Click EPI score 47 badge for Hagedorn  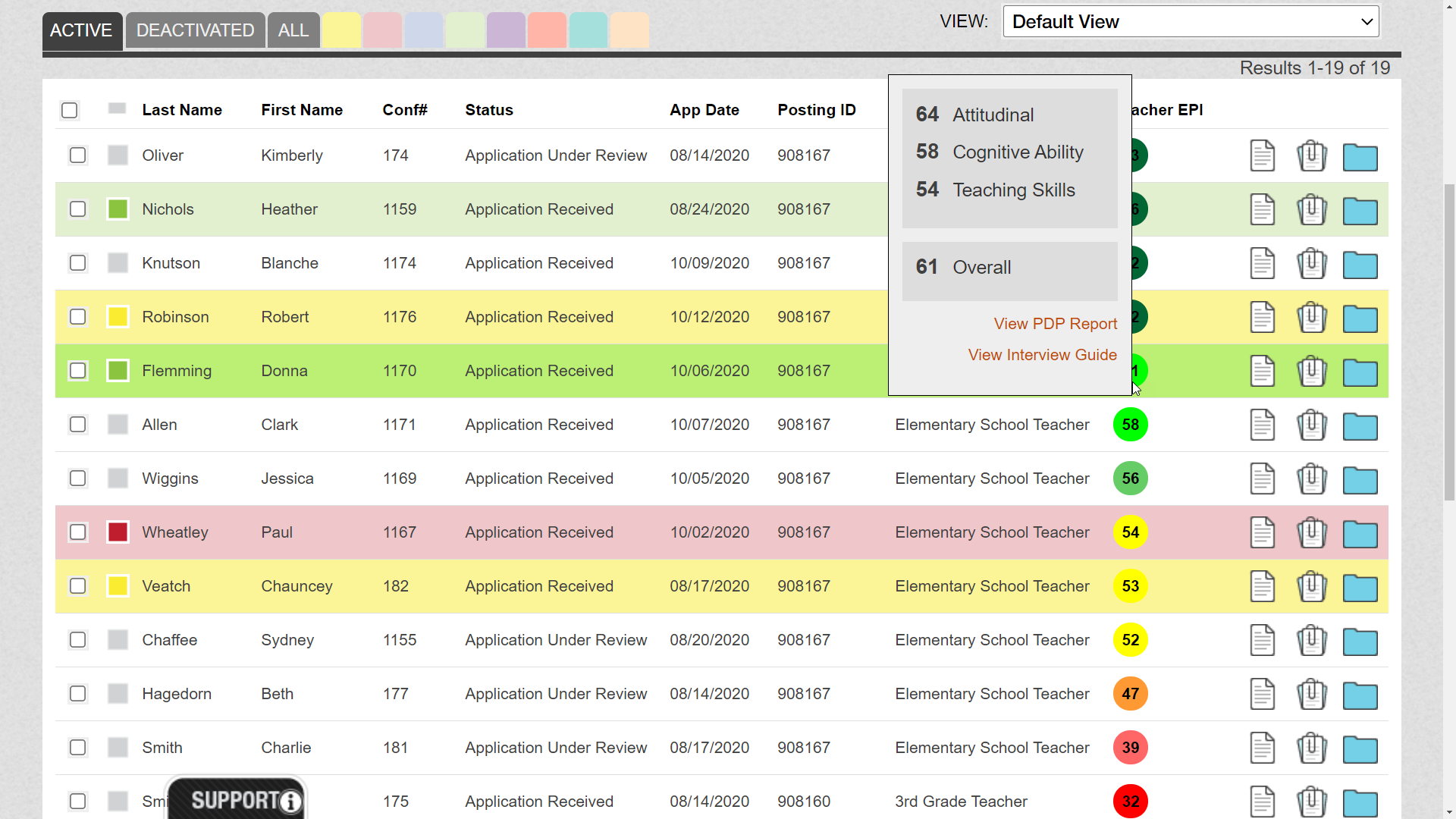[x=1130, y=694]
